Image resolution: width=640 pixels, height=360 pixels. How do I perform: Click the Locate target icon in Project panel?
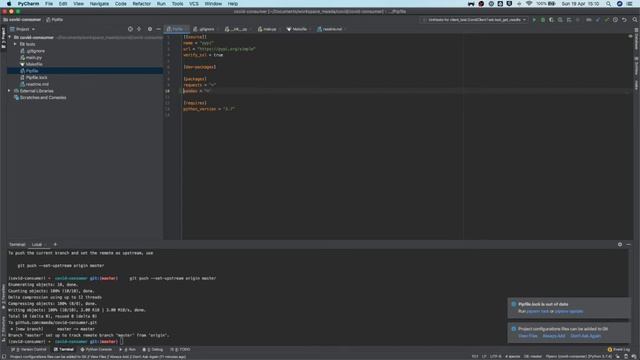[x=130, y=29]
